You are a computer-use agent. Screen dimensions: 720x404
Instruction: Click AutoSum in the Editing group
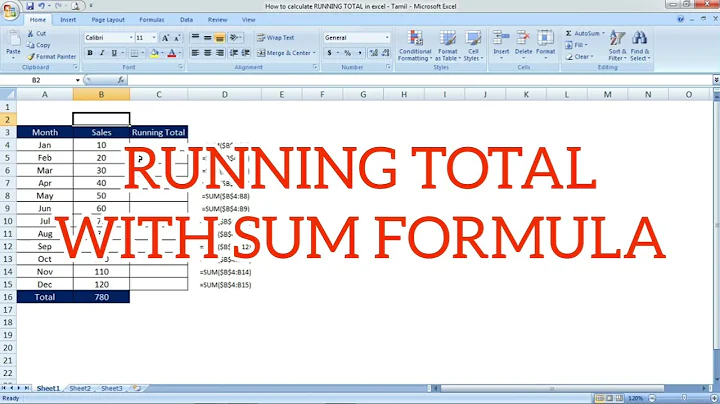(x=585, y=34)
